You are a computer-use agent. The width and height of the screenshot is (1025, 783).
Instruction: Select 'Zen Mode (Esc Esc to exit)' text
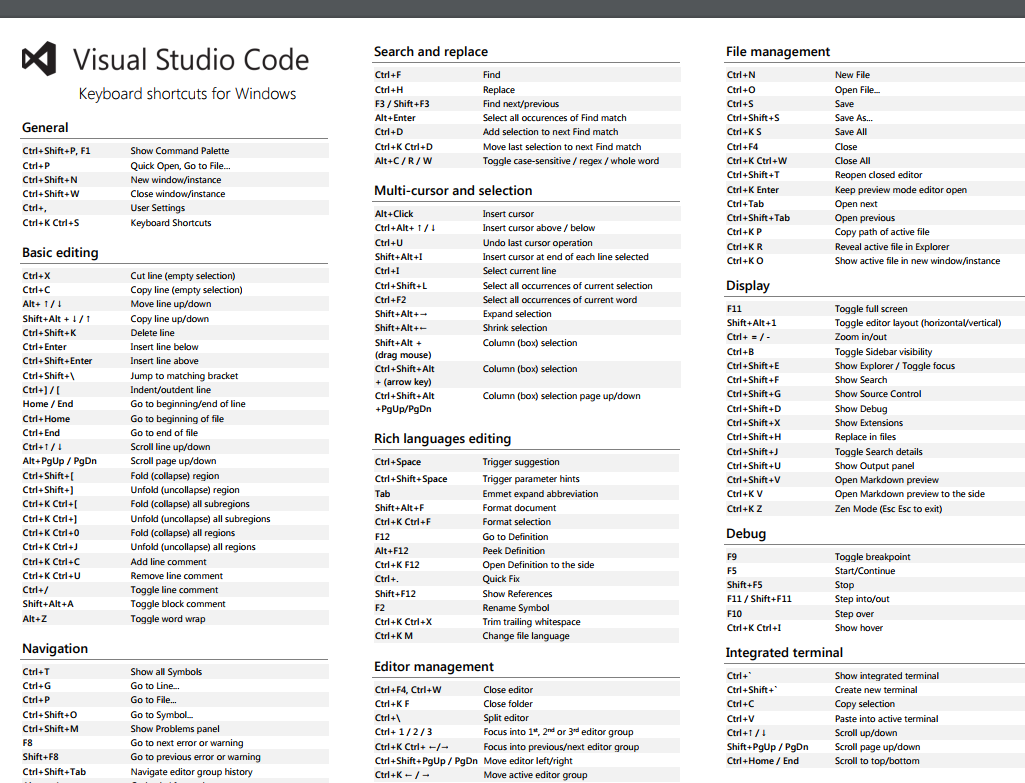coord(888,509)
